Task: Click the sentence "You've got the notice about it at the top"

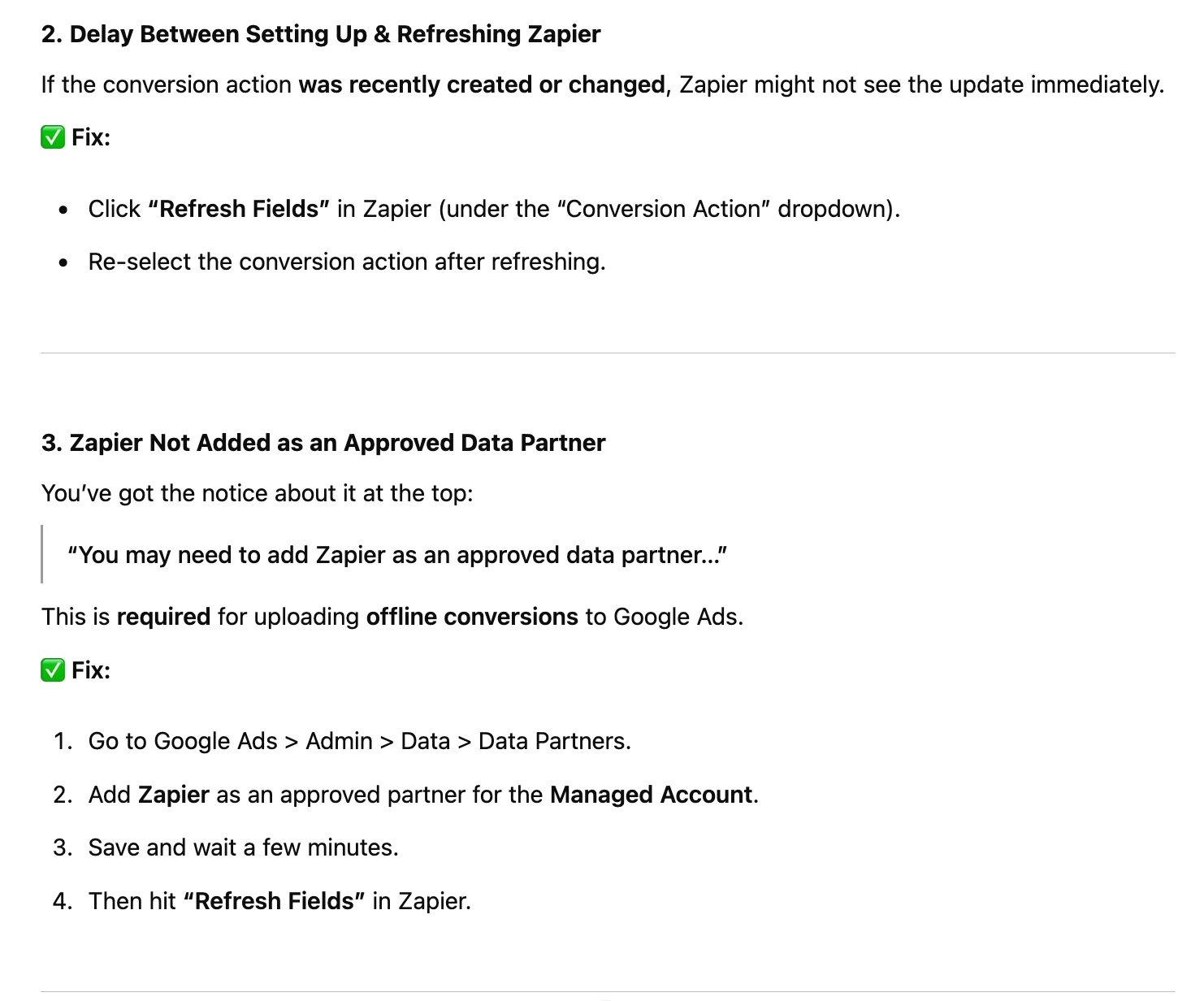Action: point(257,493)
